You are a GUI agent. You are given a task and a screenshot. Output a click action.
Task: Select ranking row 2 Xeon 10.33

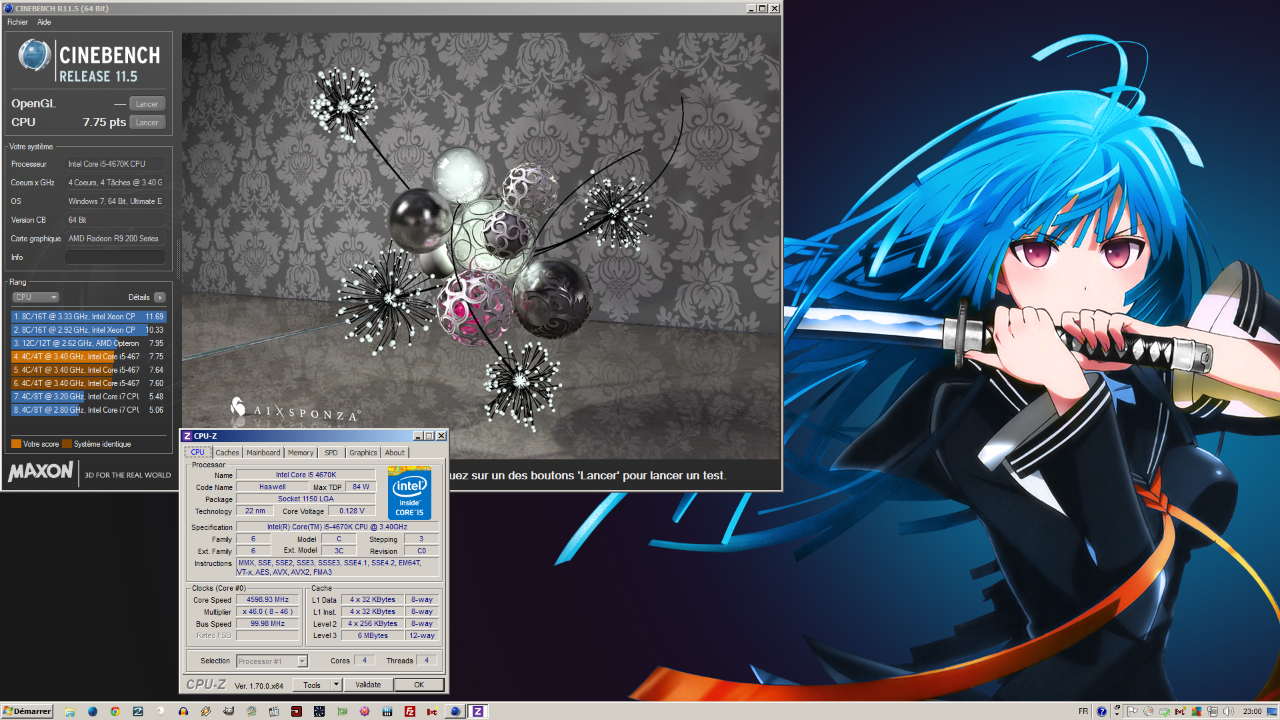[89, 330]
